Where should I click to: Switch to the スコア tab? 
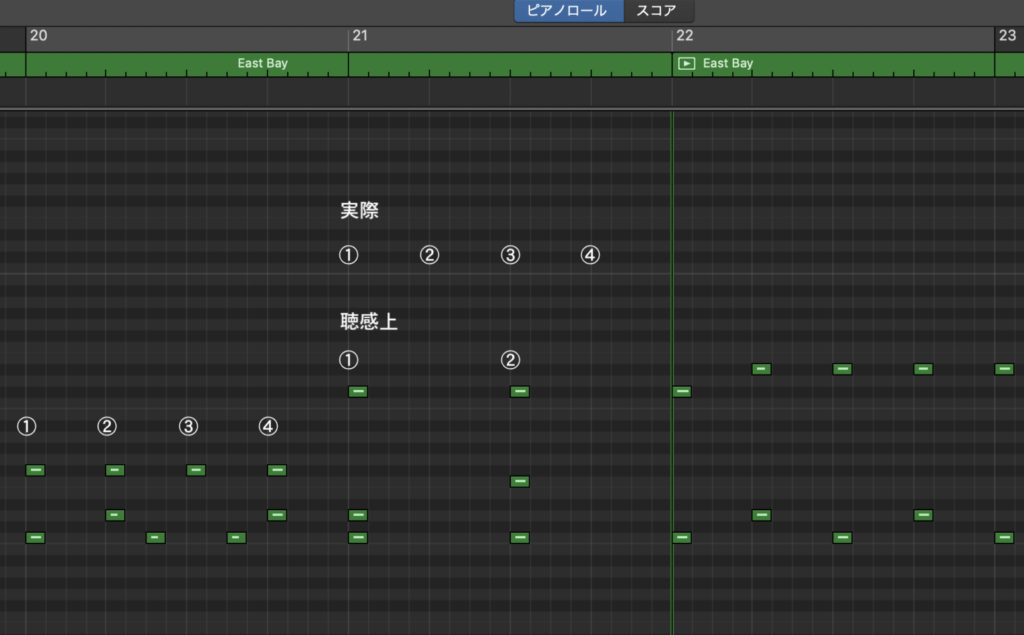661,11
